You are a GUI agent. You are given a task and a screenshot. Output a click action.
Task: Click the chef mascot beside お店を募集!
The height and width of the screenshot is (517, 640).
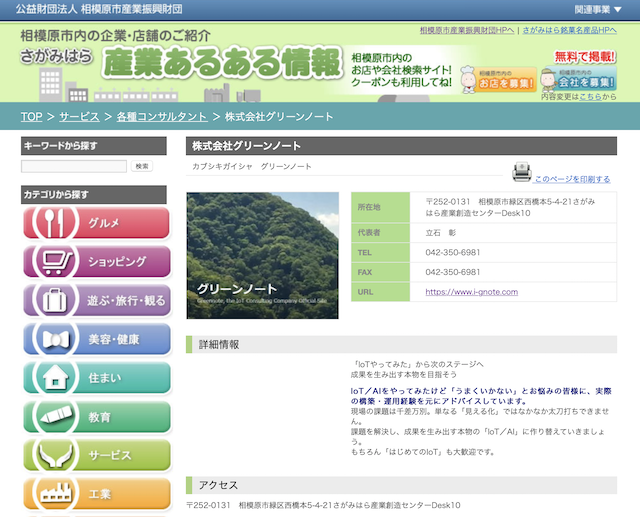point(468,79)
